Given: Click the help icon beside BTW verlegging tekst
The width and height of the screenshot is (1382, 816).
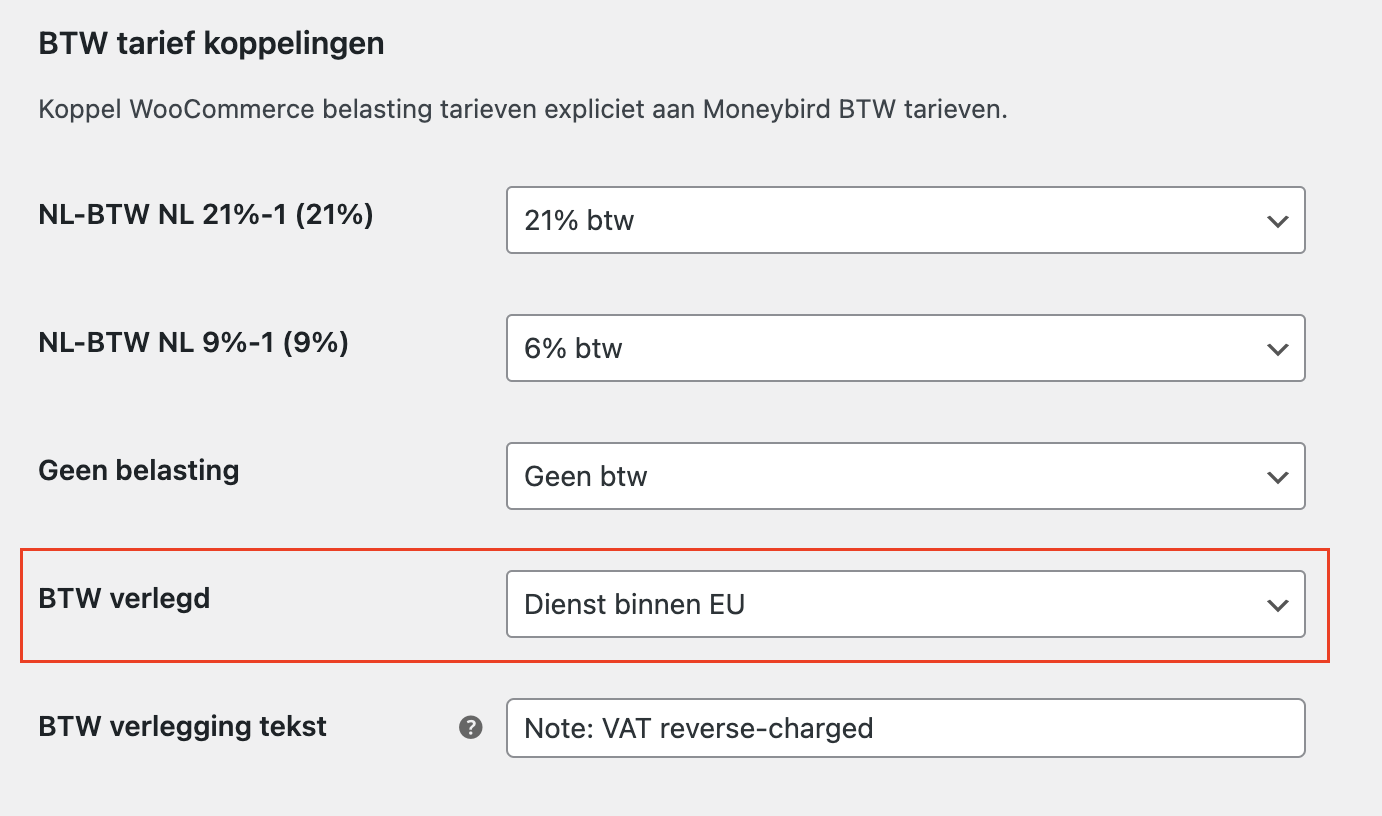Looking at the screenshot, I should pyautogui.click(x=470, y=728).
